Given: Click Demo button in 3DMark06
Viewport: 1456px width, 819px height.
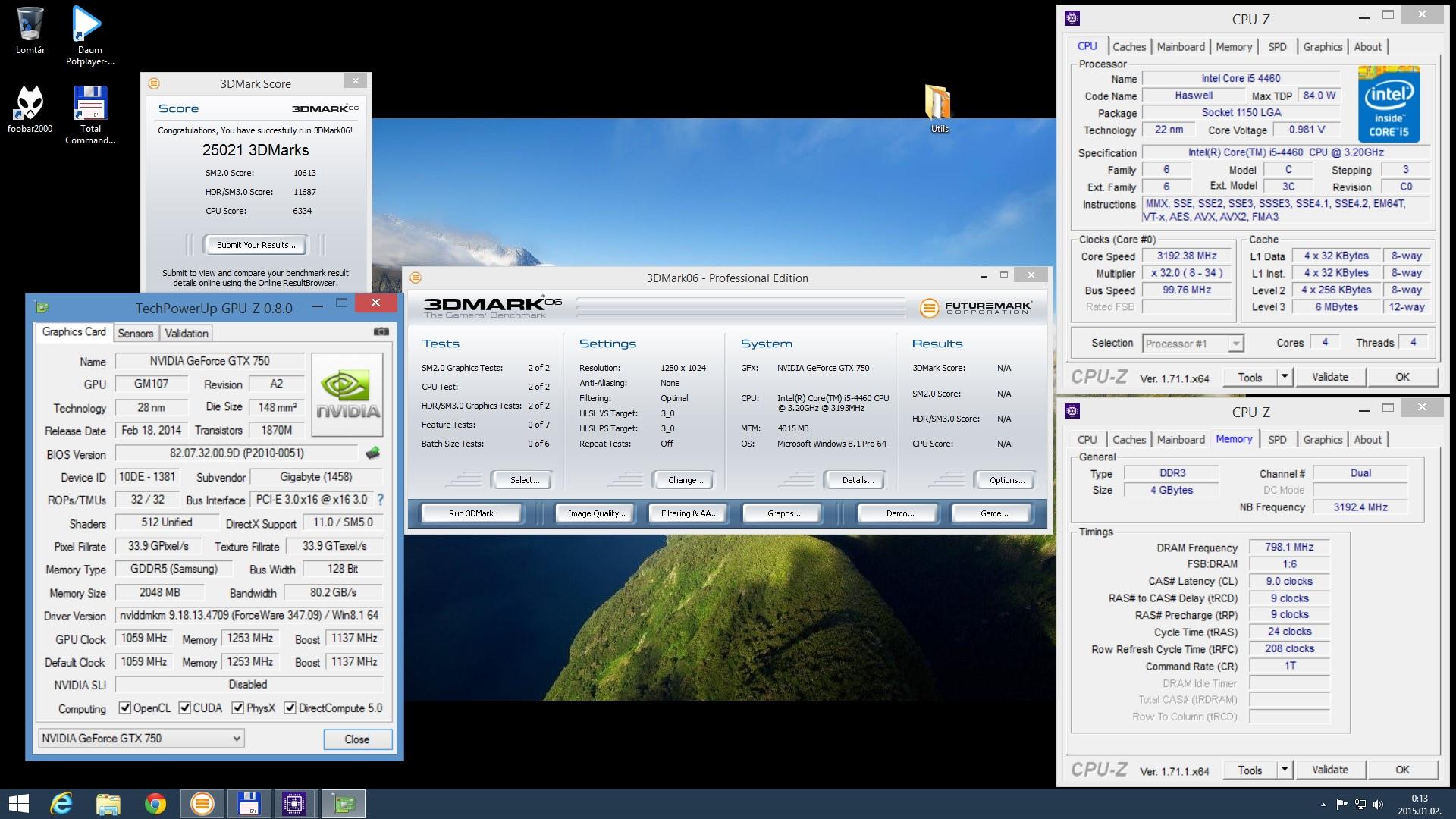Looking at the screenshot, I should pos(900,513).
